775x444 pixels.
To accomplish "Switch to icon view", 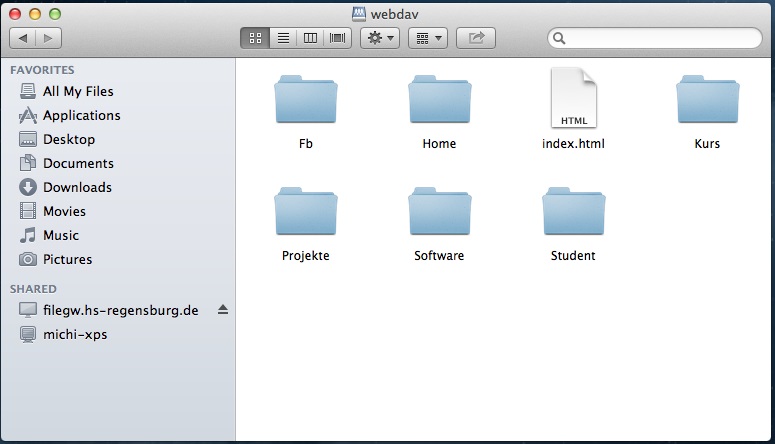I will [255, 38].
